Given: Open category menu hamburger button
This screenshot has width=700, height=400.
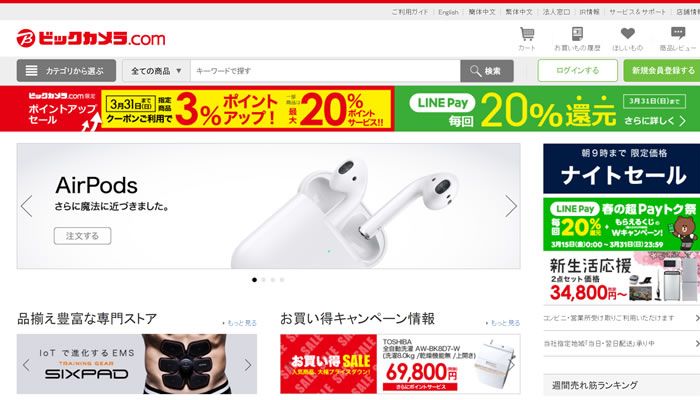Looking at the screenshot, I should tap(66, 71).
